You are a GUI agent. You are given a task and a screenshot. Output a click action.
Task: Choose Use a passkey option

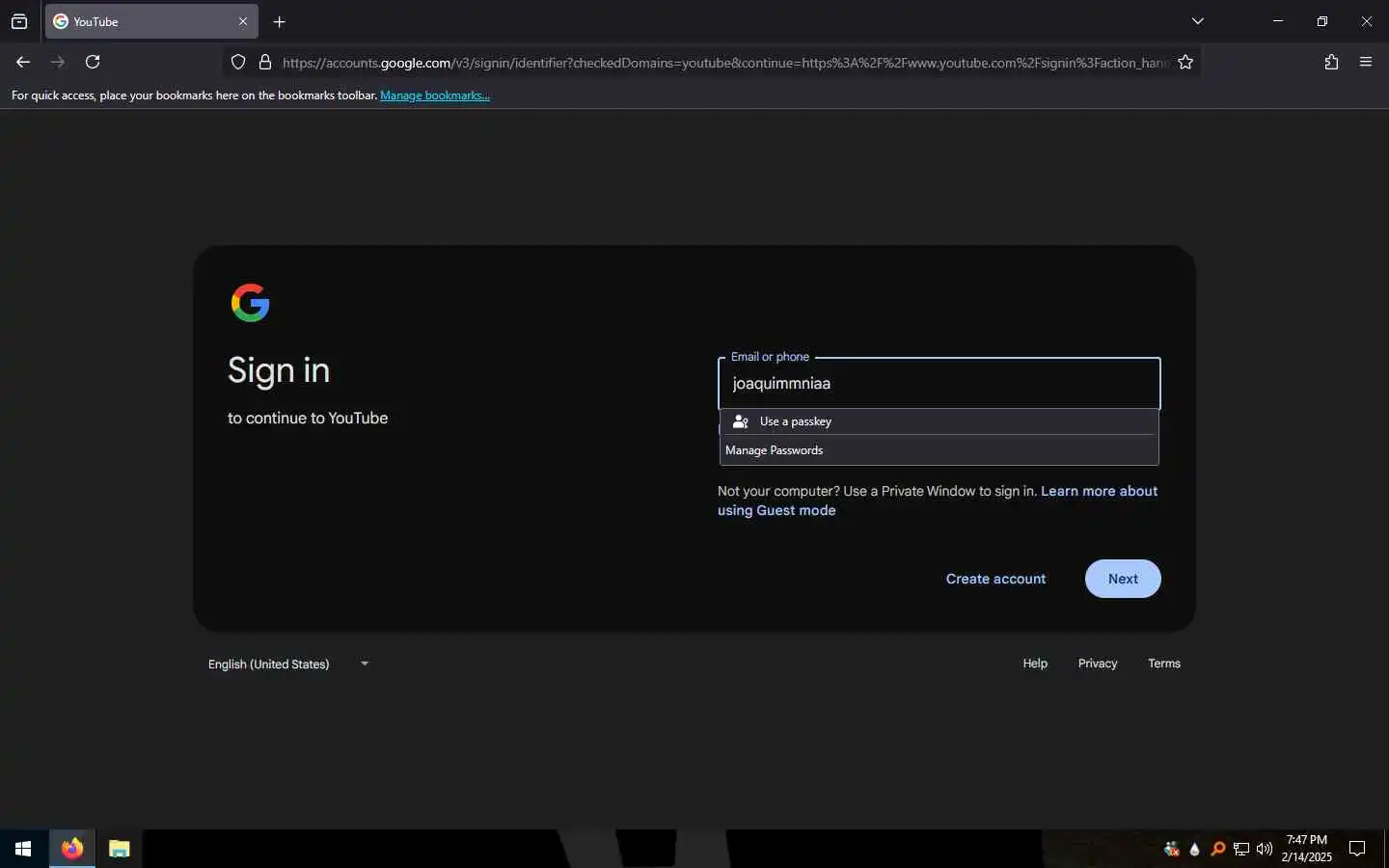click(x=939, y=421)
